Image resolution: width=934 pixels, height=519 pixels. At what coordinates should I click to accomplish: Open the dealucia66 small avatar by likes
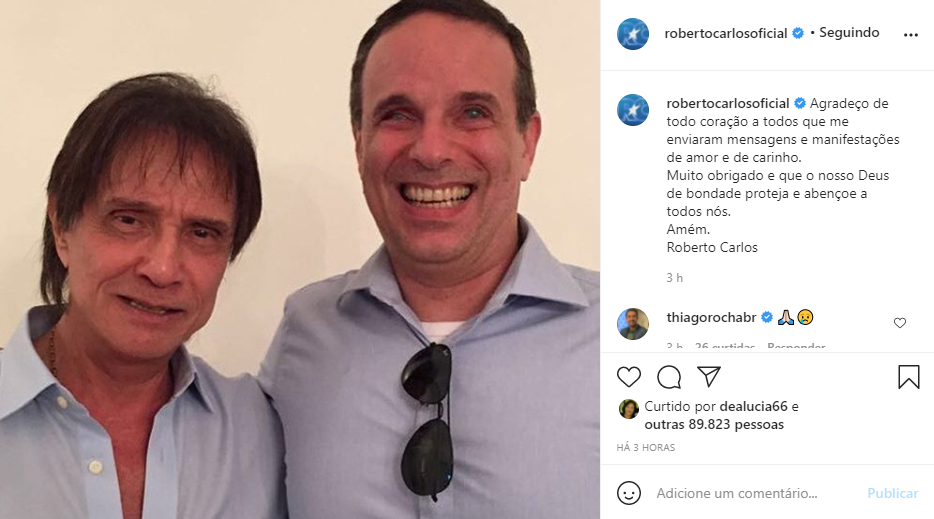(x=628, y=408)
